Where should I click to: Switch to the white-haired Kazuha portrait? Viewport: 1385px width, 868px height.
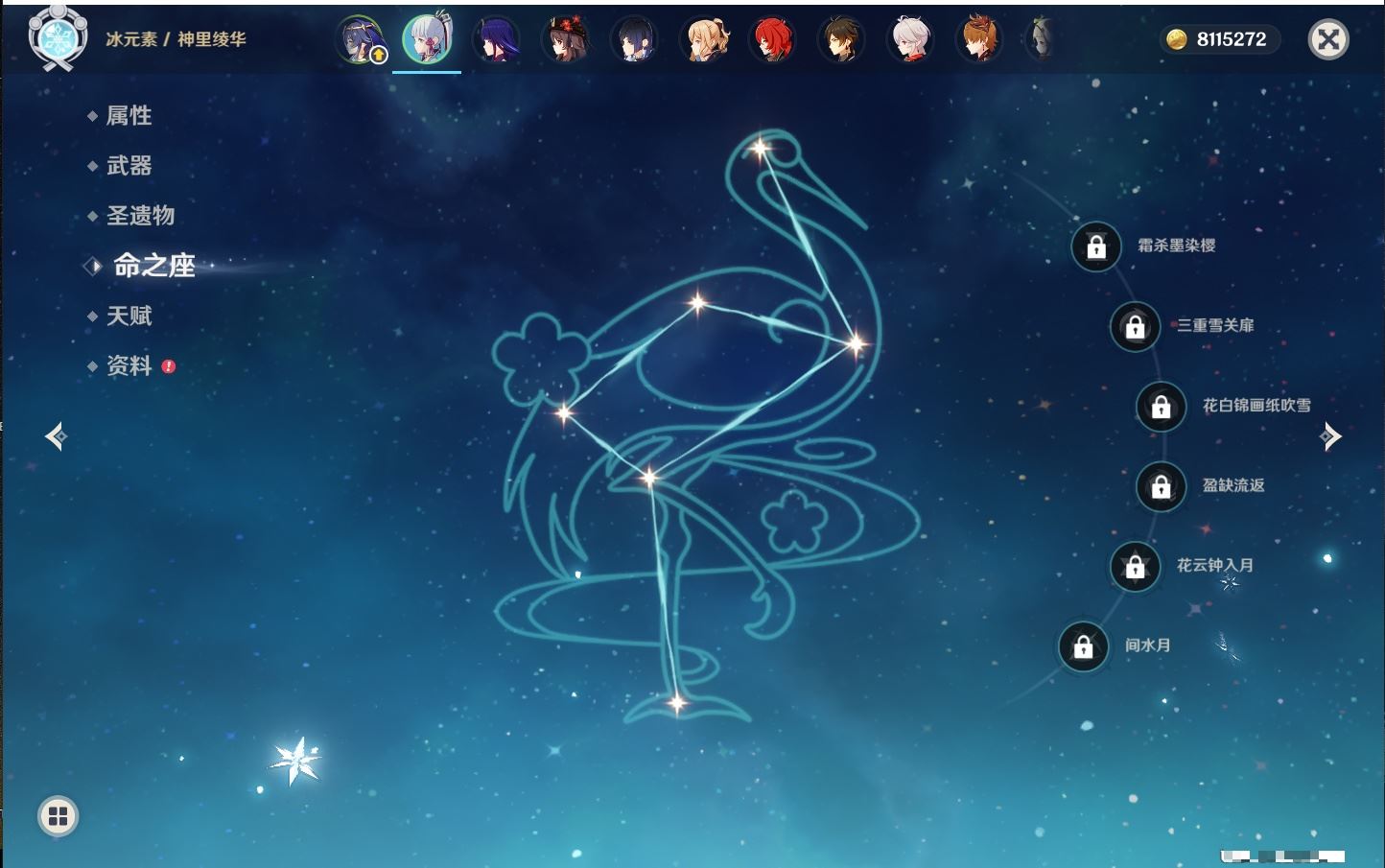point(911,40)
